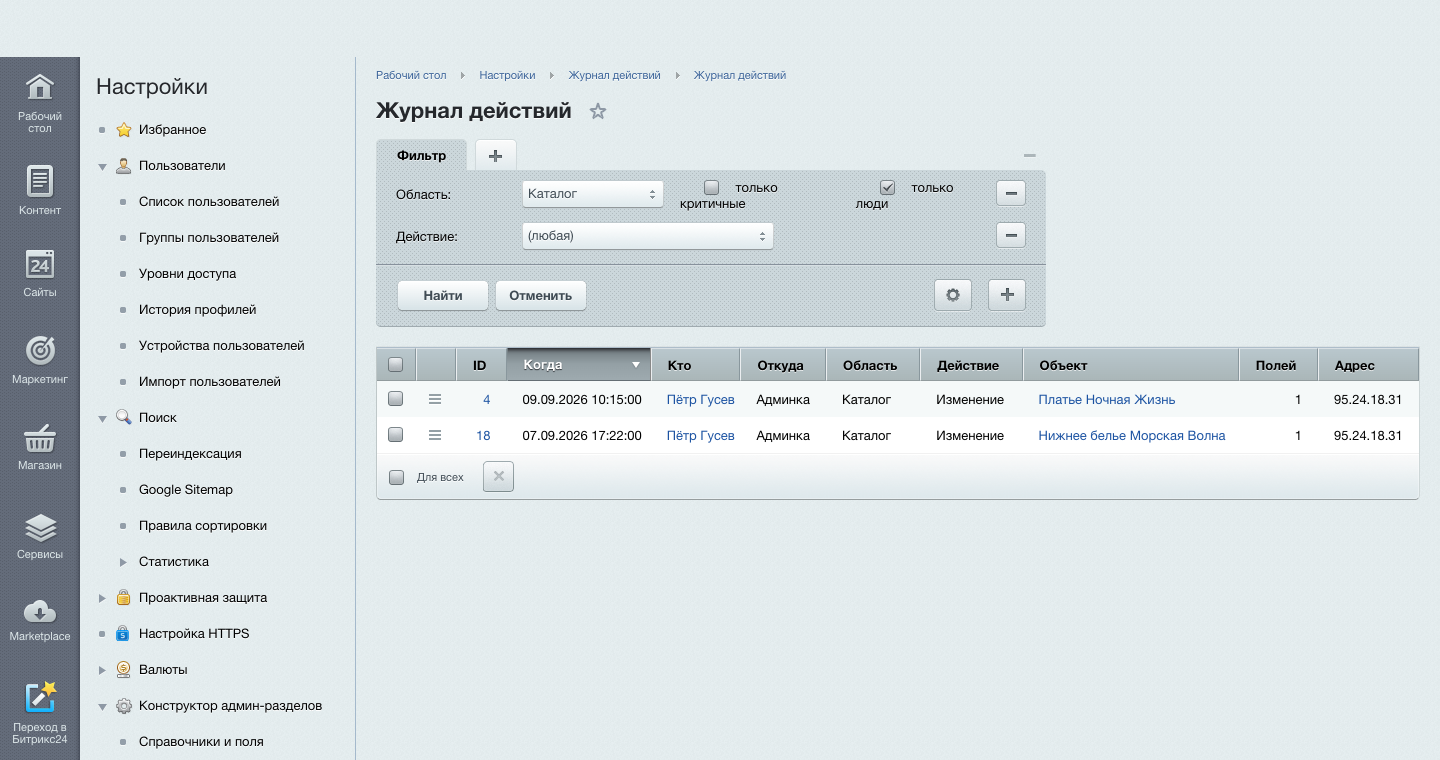Uncheck только люди checkbox
Screen dimensions: 1440x760
887,187
